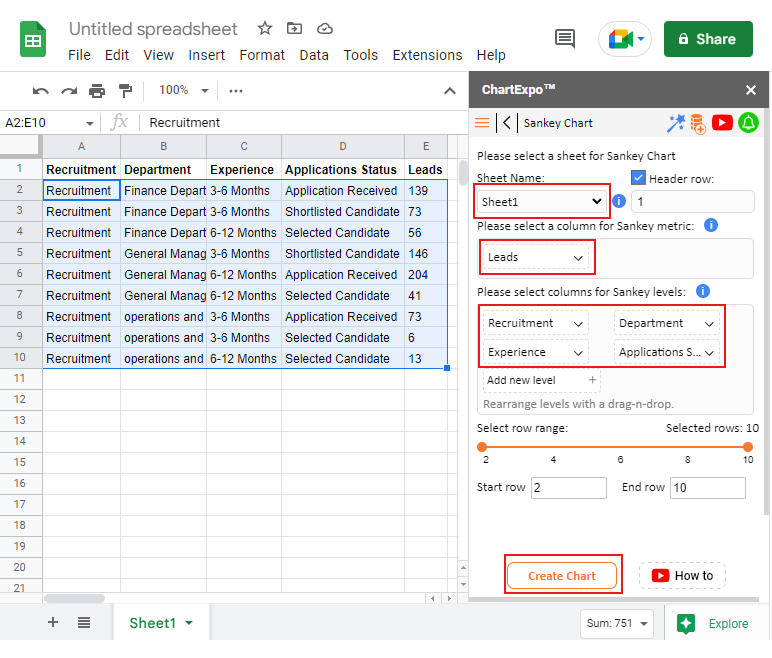Screen dimensions: 772x658
Task: Click the Start row input field
Action: click(569, 488)
